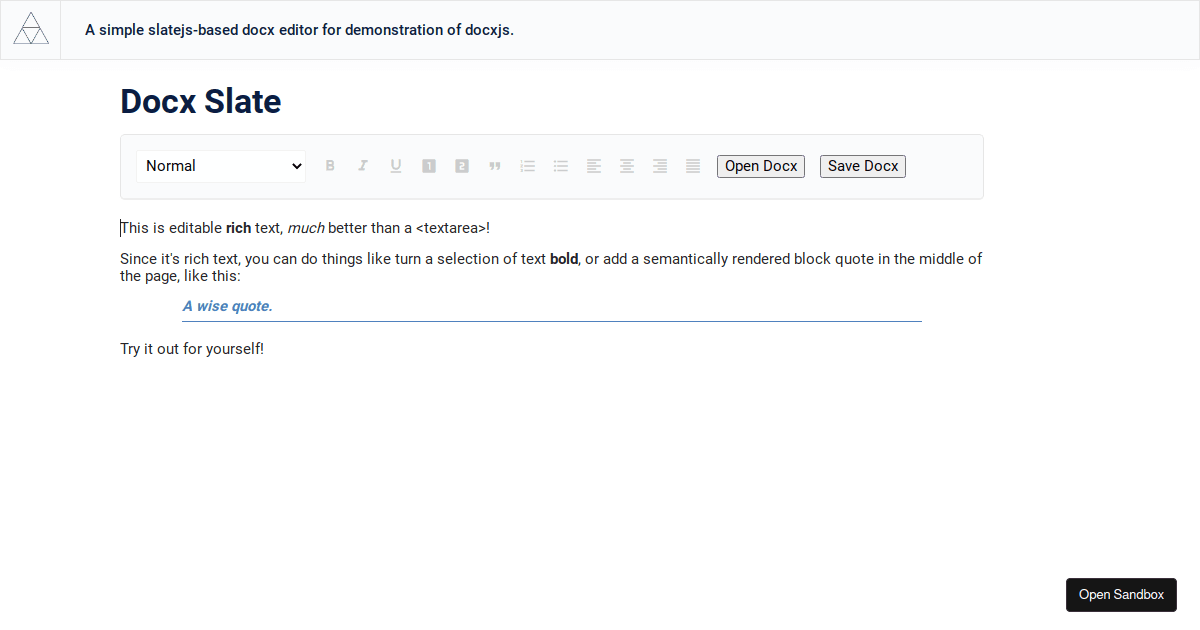Click the Open Sandbox button

(x=1121, y=594)
